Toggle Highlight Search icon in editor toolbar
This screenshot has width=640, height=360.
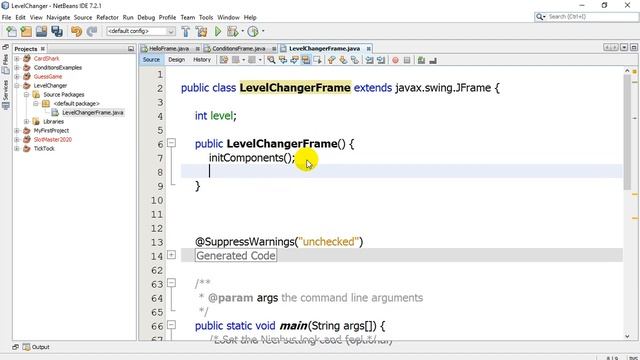tap(306, 60)
